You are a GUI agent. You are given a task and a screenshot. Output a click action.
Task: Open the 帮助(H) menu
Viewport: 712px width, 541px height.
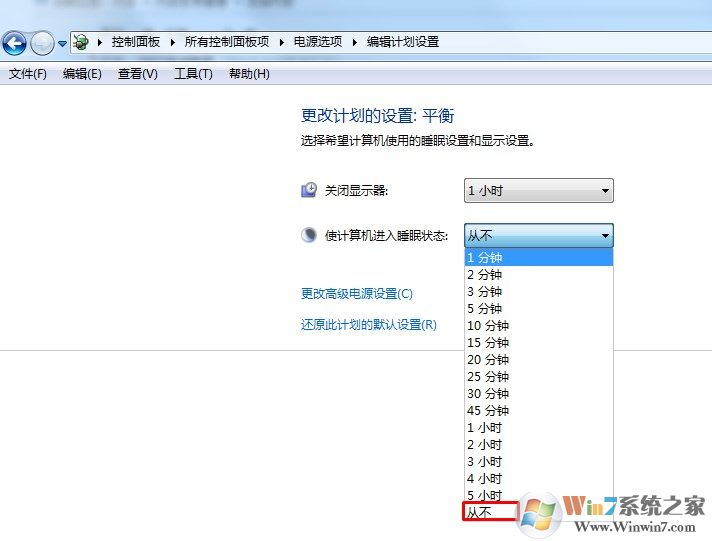tap(249, 74)
